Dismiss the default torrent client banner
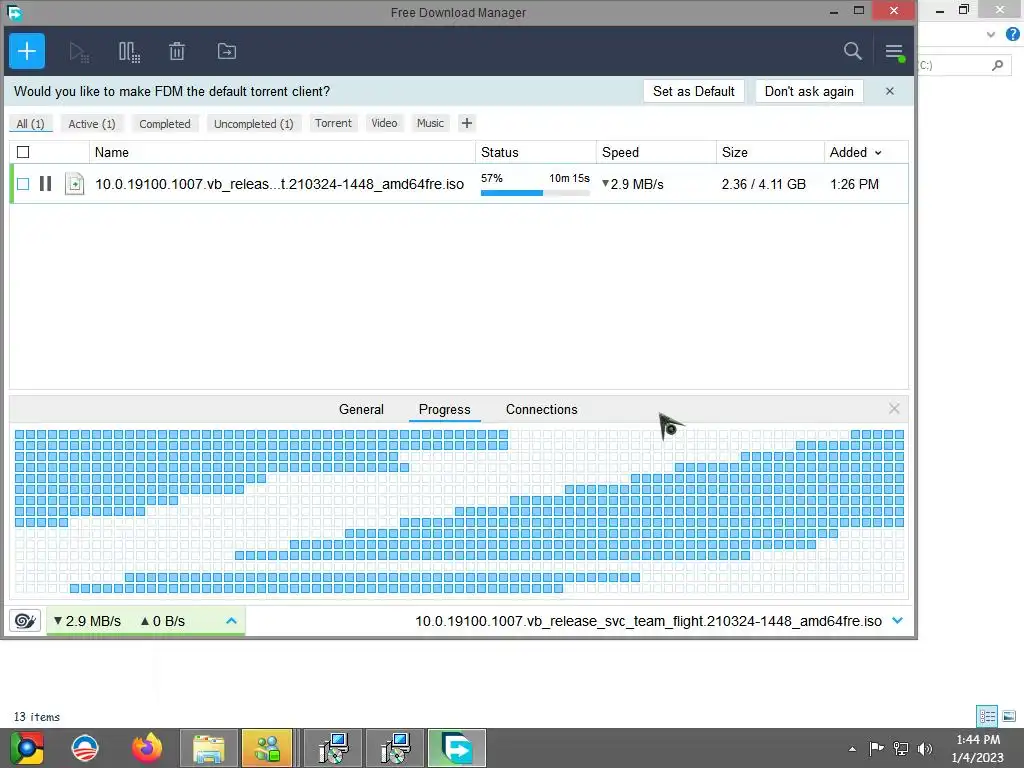1024x768 pixels. click(x=889, y=91)
